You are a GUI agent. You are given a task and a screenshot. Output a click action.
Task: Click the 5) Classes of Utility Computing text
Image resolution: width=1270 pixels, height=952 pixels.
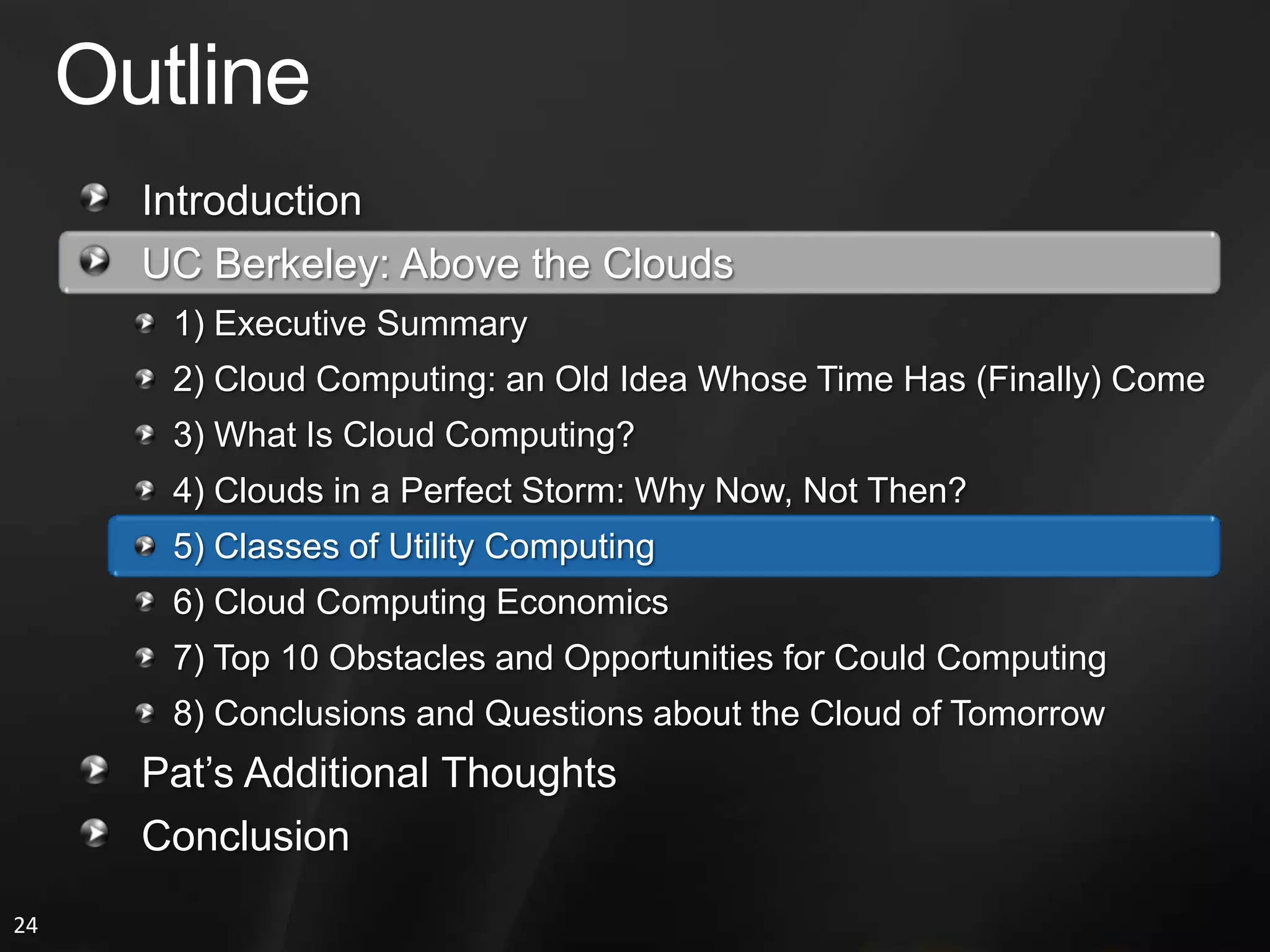(414, 547)
